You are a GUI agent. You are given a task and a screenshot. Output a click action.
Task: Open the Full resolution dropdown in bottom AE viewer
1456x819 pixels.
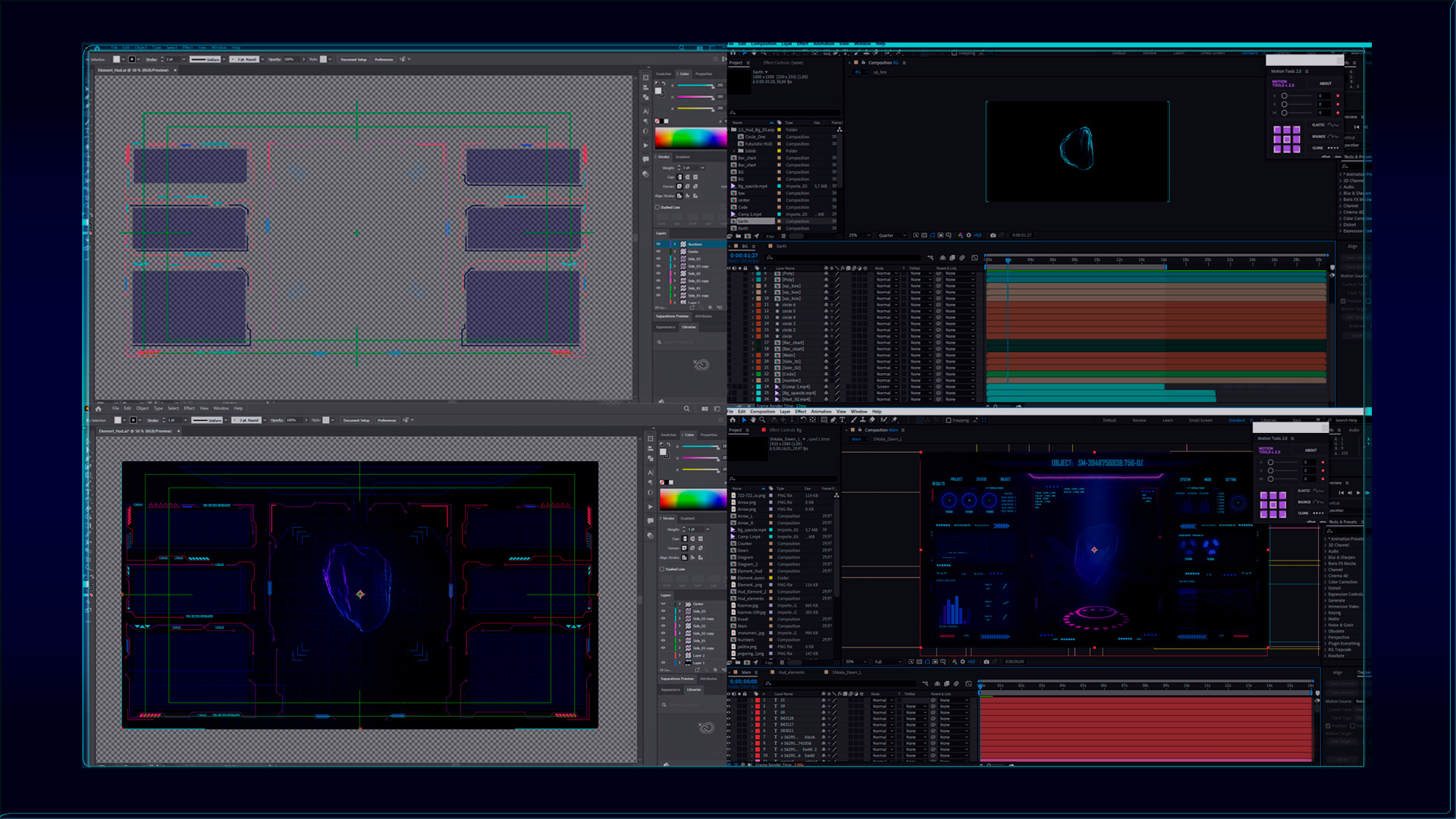pyautogui.click(x=884, y=662)
